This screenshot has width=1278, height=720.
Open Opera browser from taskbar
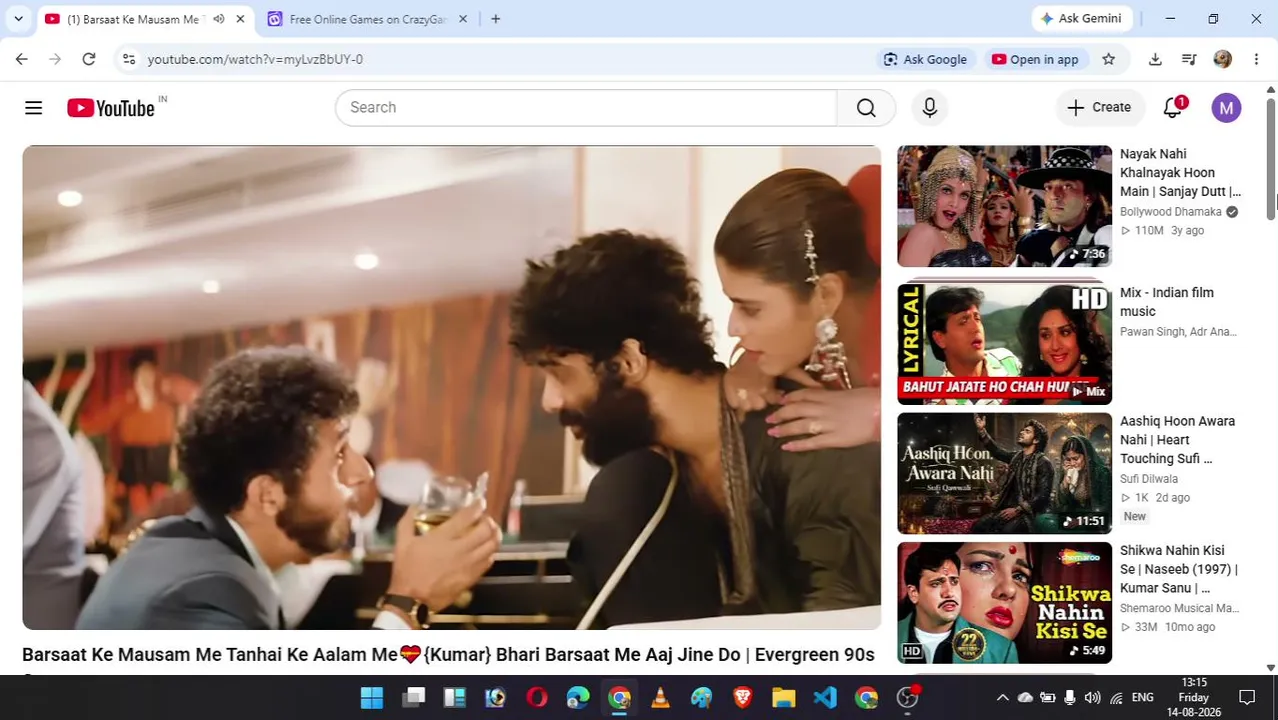(537, 697)
